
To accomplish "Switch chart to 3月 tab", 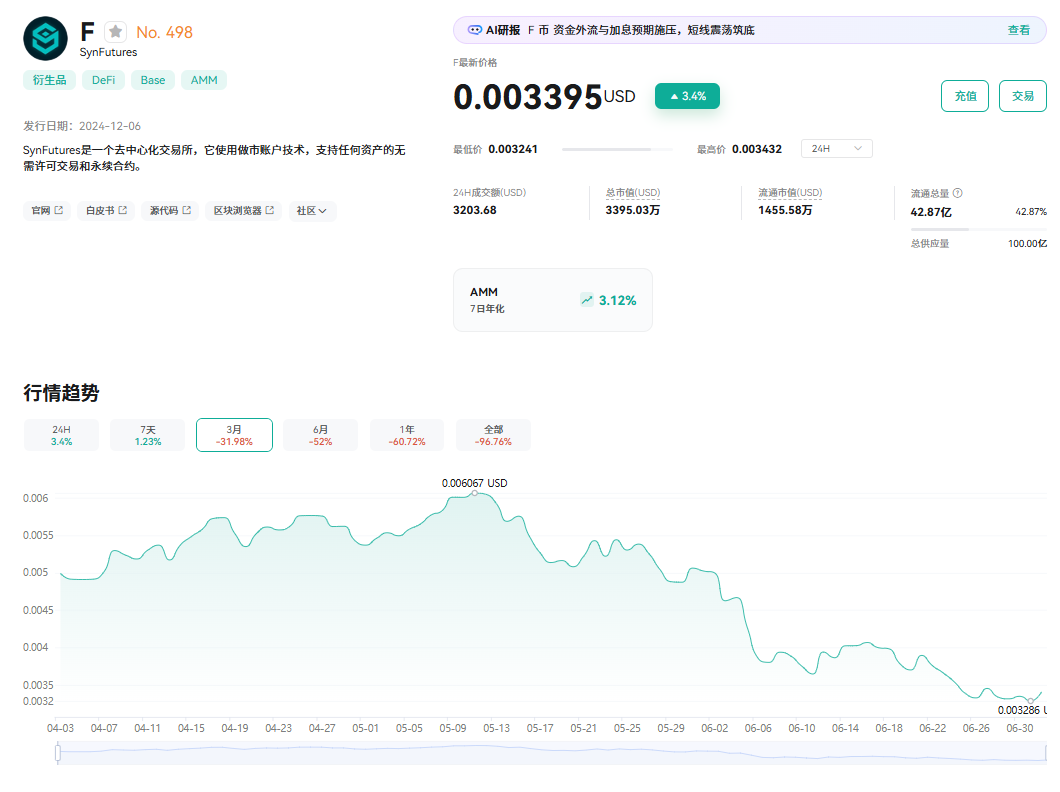I will click(x=235, y=435).
